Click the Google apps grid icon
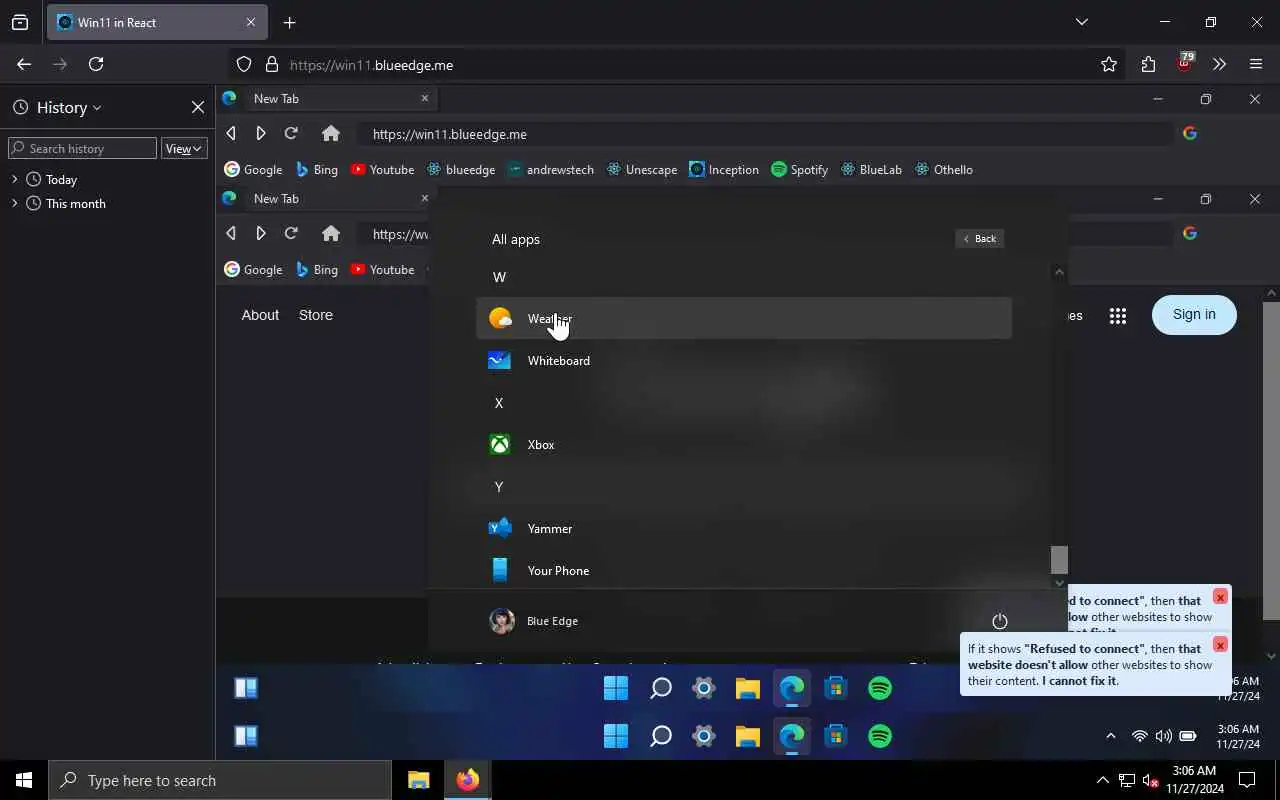 pos(1118,316)
